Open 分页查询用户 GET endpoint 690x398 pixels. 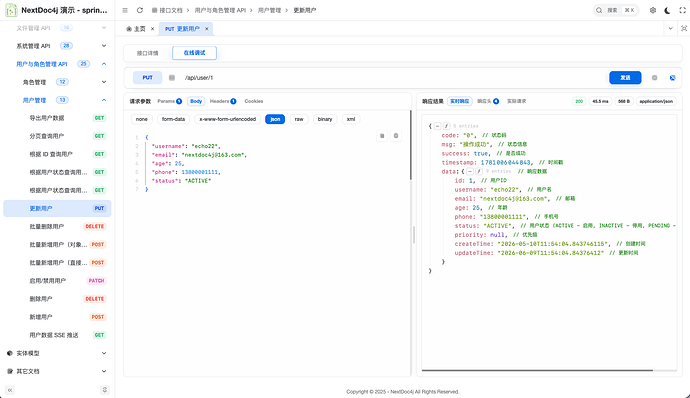click(x=57, y=136)
